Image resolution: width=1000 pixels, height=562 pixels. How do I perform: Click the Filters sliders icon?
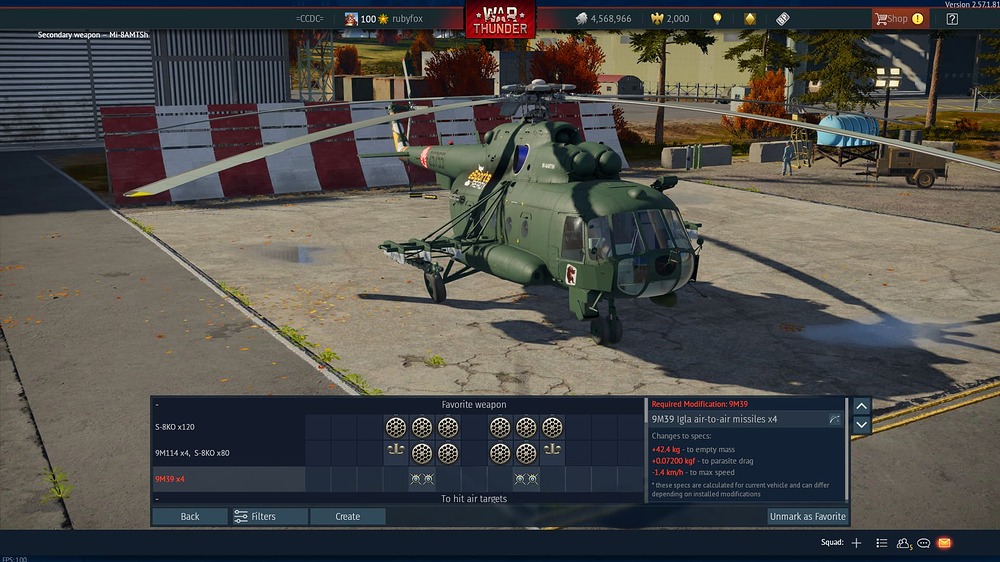click(240, 516)
